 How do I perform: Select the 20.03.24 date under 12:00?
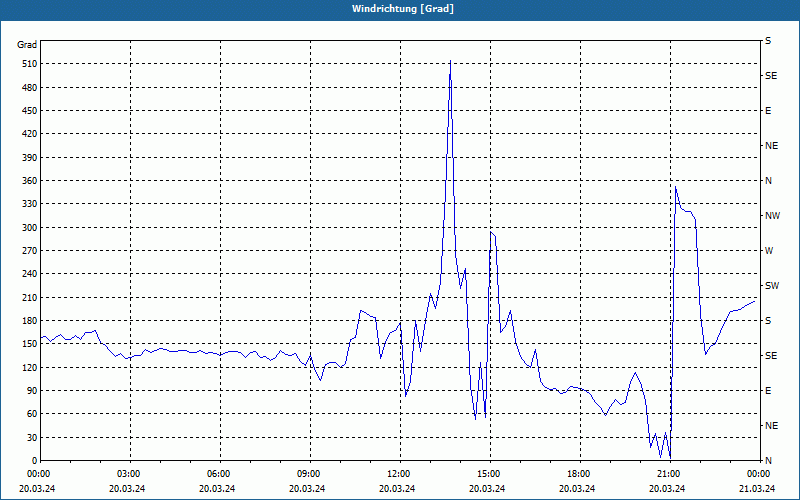397,489
